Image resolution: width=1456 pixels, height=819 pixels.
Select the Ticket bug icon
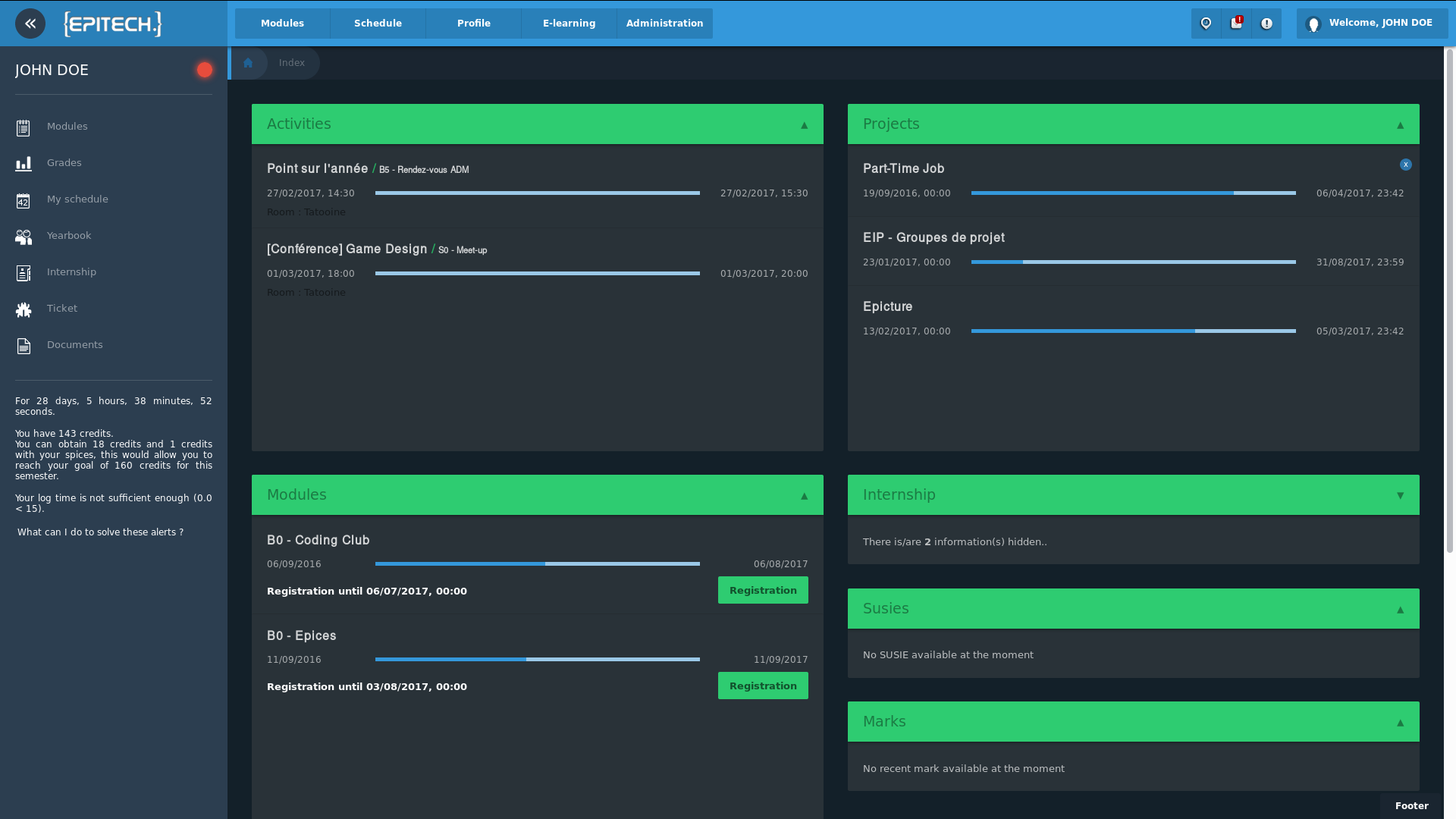24,308
